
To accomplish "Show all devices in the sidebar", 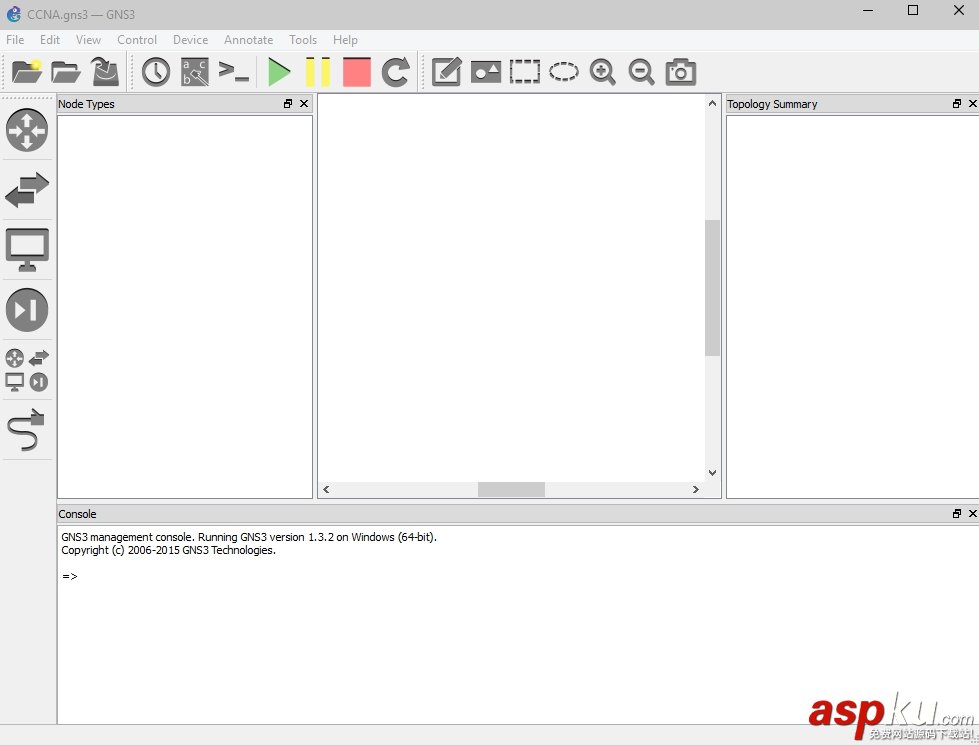I will point(27,369).
